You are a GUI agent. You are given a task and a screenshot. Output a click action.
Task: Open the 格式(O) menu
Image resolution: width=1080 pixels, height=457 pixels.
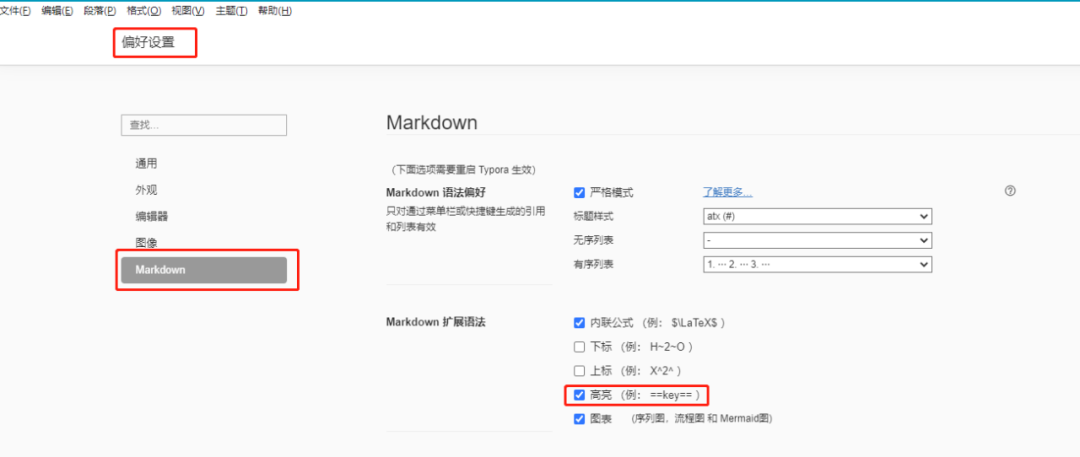pyautogui.click(x=144, y=11)
